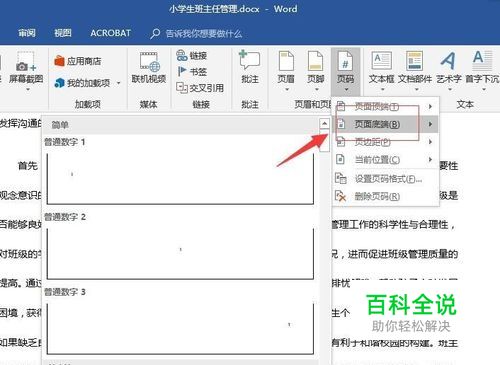Open the 文本框 dropdown arrow

(x=382, y=89)
